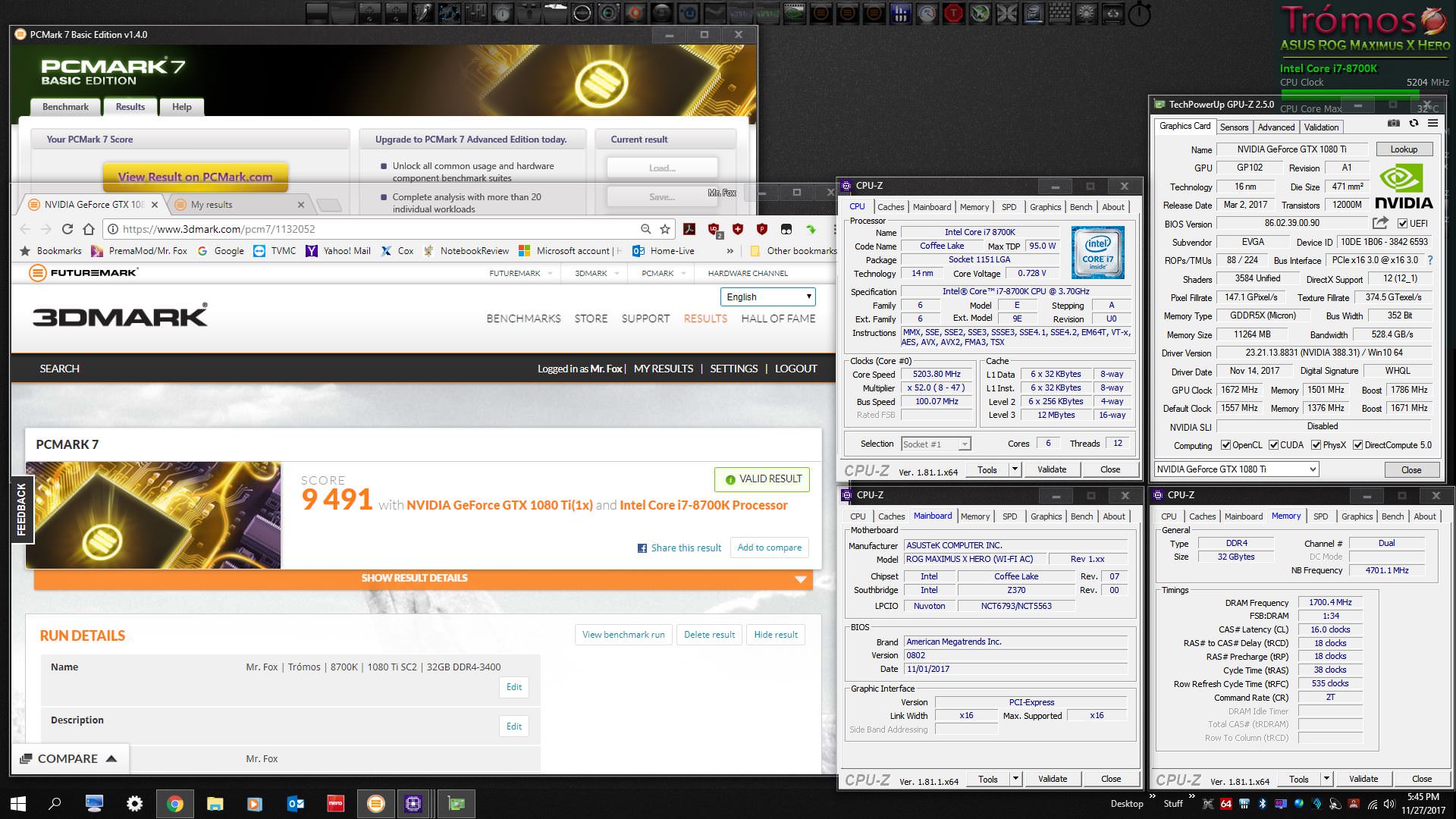Reload the 3DMark page in Chrome

tap(67, 229)
